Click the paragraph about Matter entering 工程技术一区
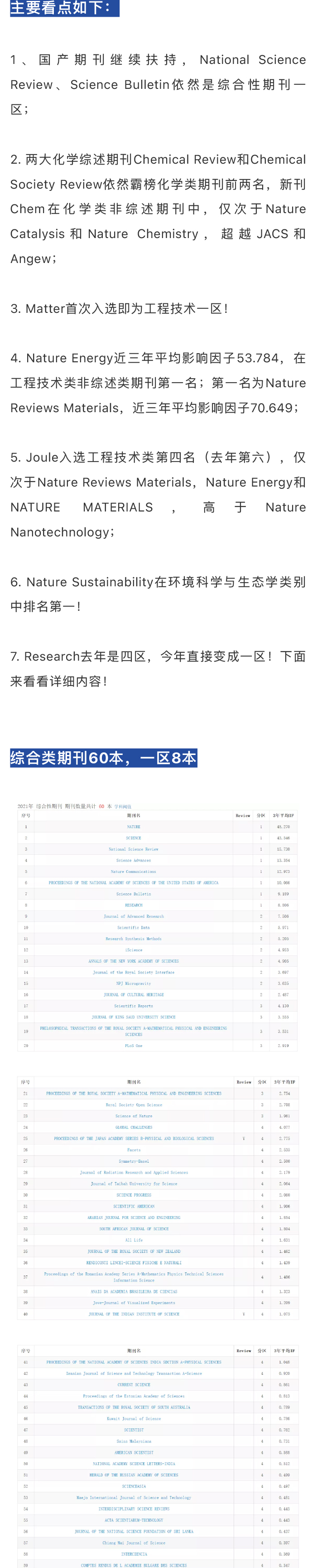 119,309
